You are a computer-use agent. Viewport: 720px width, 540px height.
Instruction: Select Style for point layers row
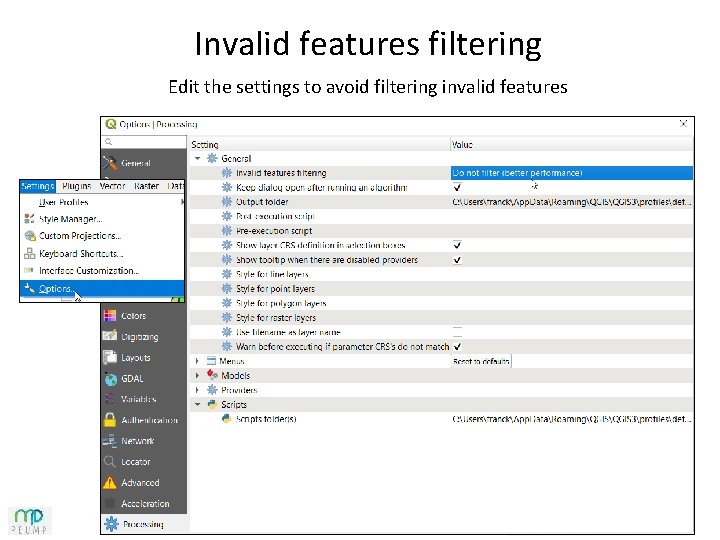(441, 288)
